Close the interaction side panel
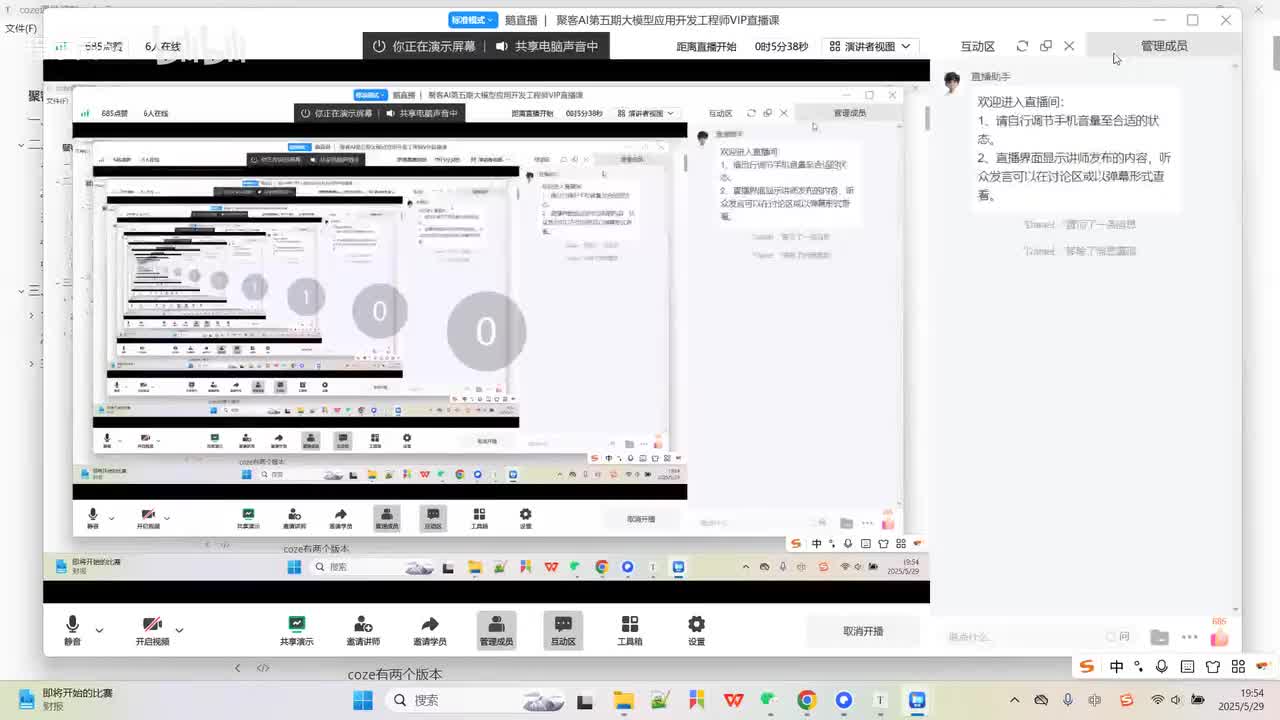 (x=1069, y=46)
